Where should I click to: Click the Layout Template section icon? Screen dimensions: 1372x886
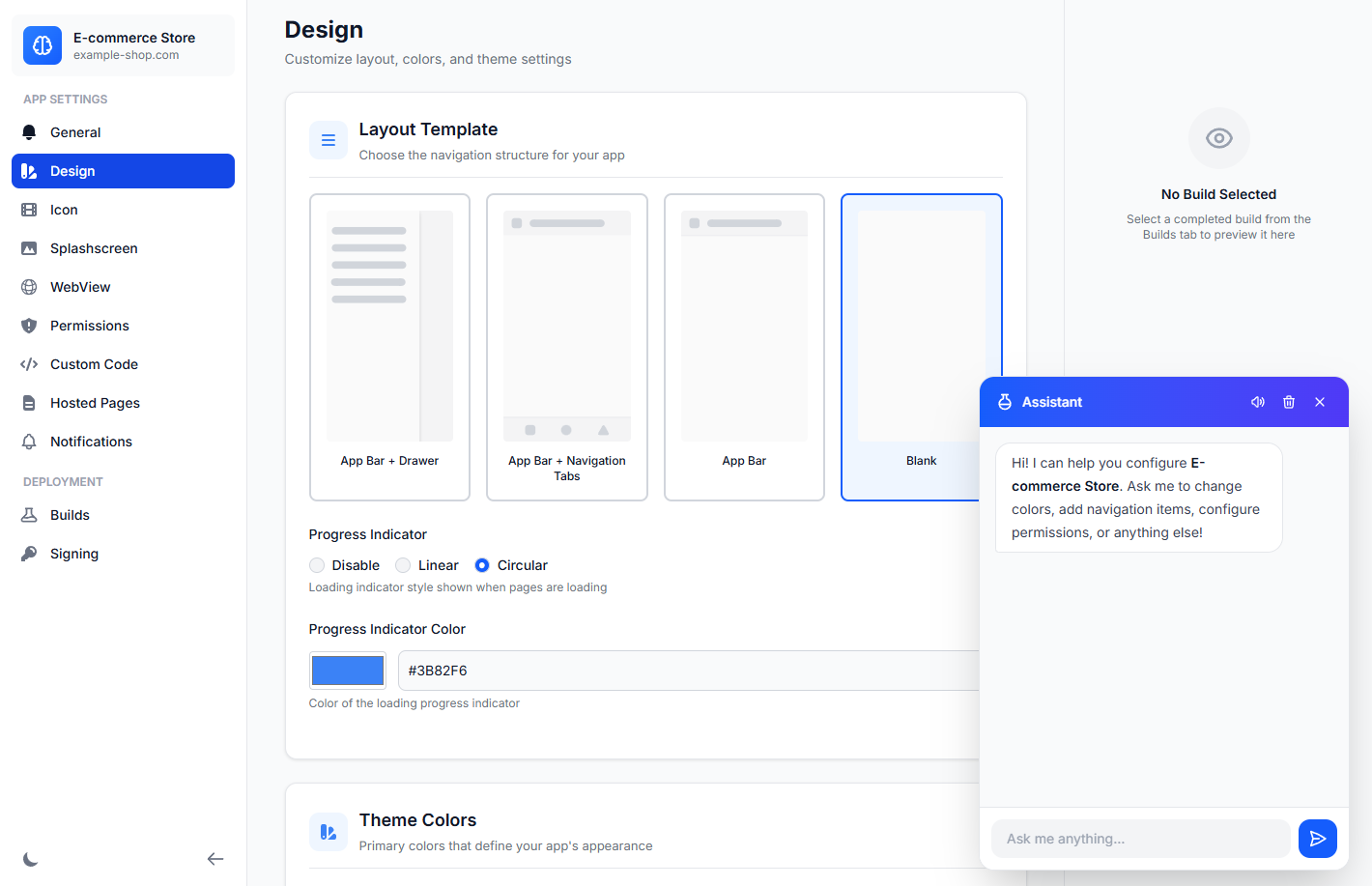click(329, 140)
